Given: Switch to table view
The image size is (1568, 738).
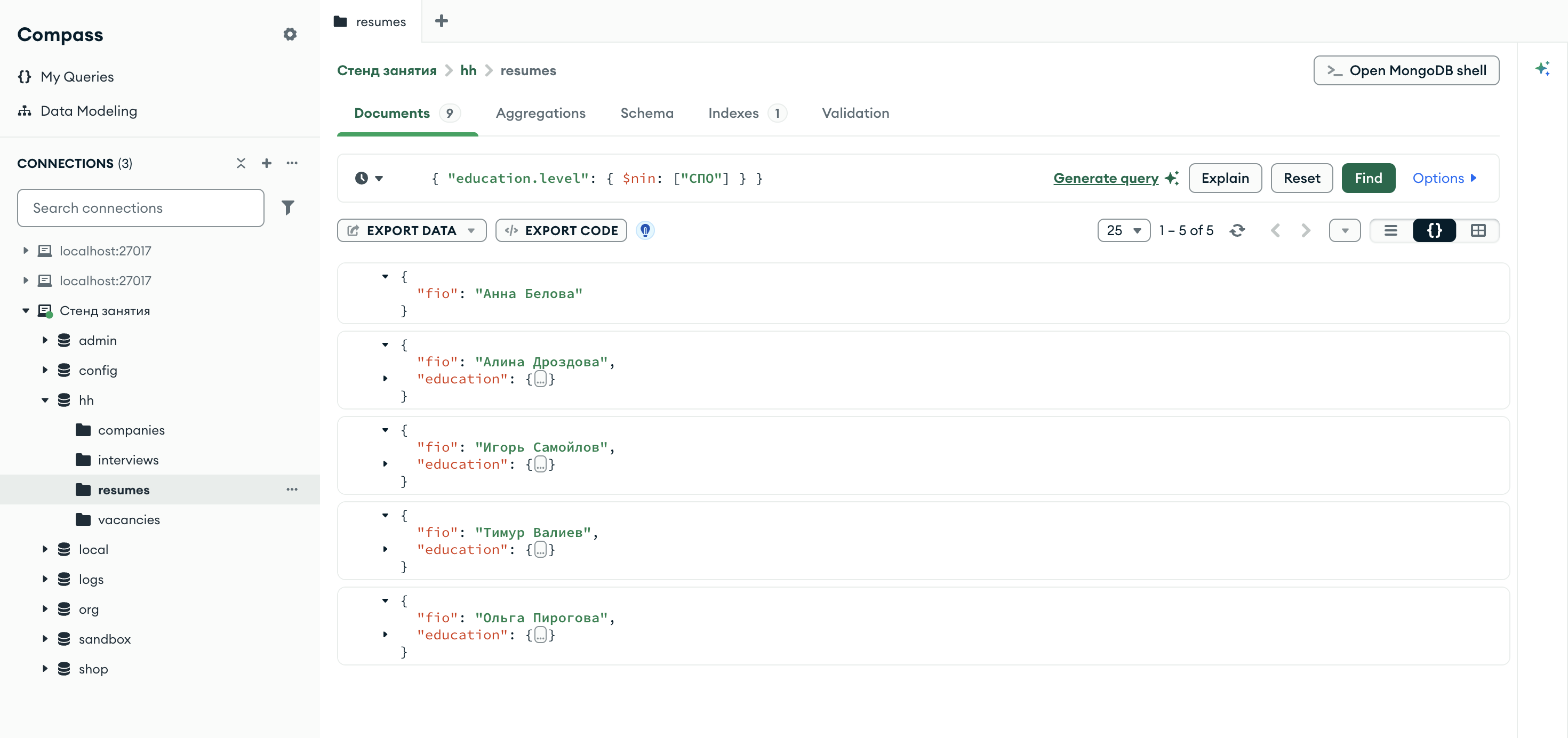Looking at the screenshot, I should point(1478,230).
